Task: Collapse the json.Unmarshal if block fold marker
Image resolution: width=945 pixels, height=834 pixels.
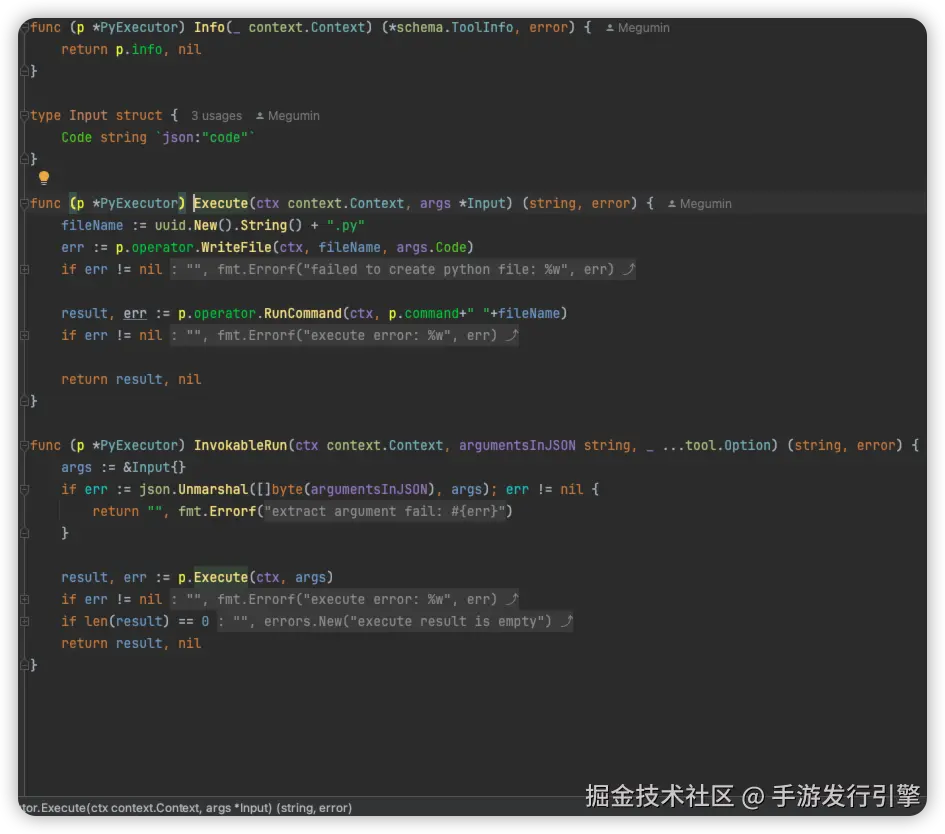Action: (x=25, y=490)
